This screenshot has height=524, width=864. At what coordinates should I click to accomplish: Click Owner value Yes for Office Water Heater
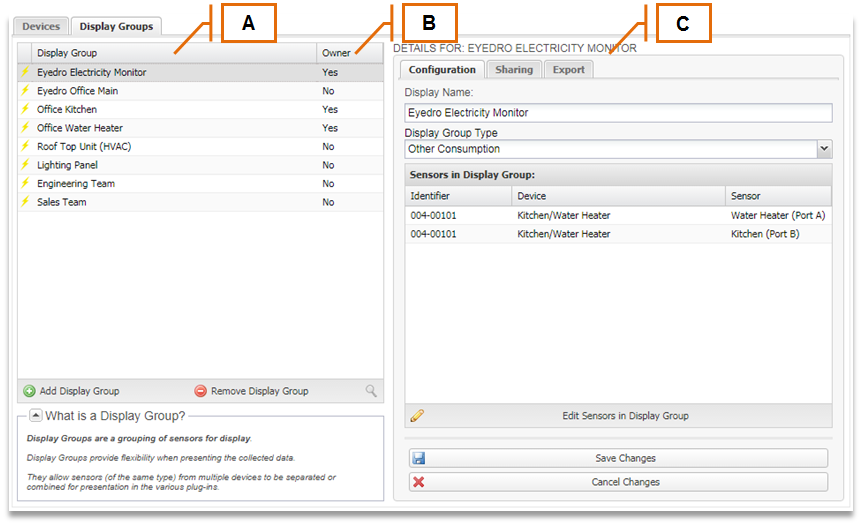click(x=330, y=128)
